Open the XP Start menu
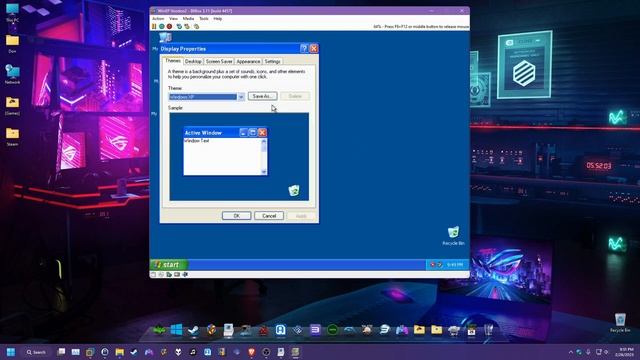 point(169,264)
